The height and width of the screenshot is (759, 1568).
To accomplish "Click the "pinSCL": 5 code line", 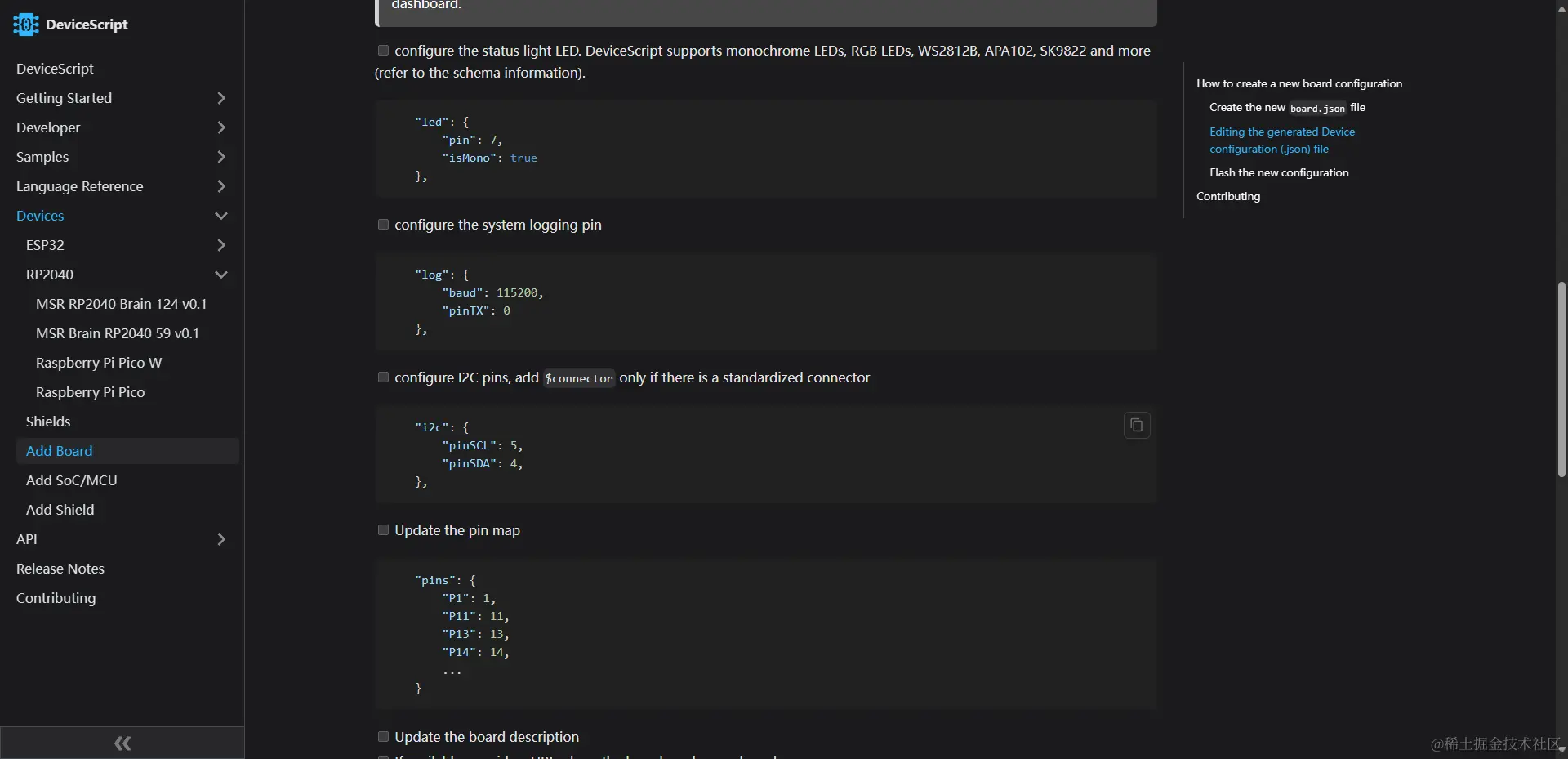I will click(x=482, y=445).
